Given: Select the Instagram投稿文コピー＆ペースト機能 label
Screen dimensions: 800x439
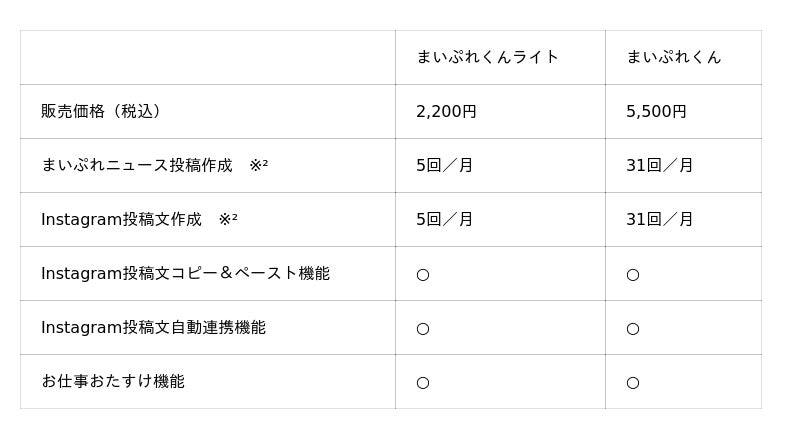Looking at the screenshot, I should click(185, 273).
